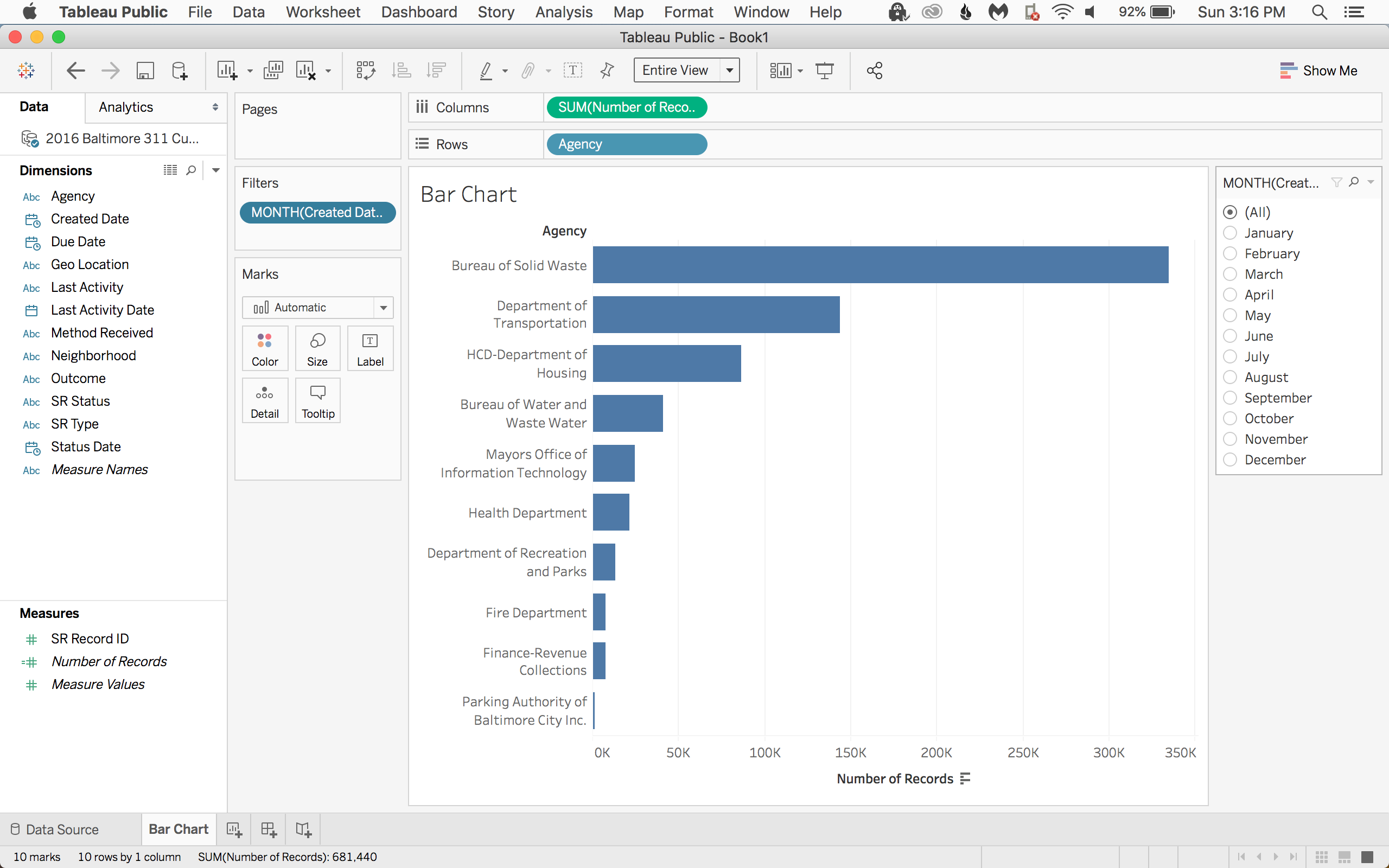Viewport: 1389px width, 868px height.
Task: Click the Detail marks card
Action: pos(265,400)
